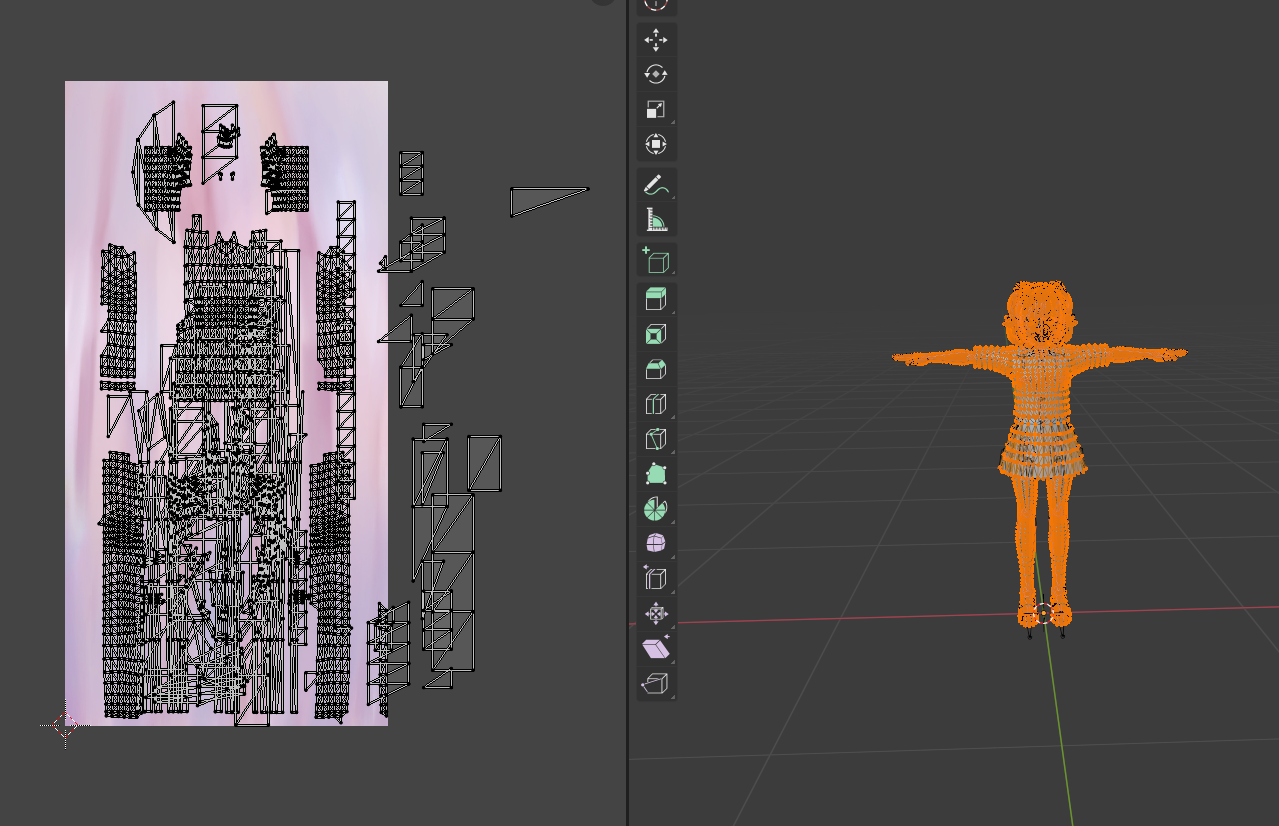The width and height of the screenshot is (1279, 826).
Task: Activate the Extrude Region tool
Action: [x=656, y=299]
